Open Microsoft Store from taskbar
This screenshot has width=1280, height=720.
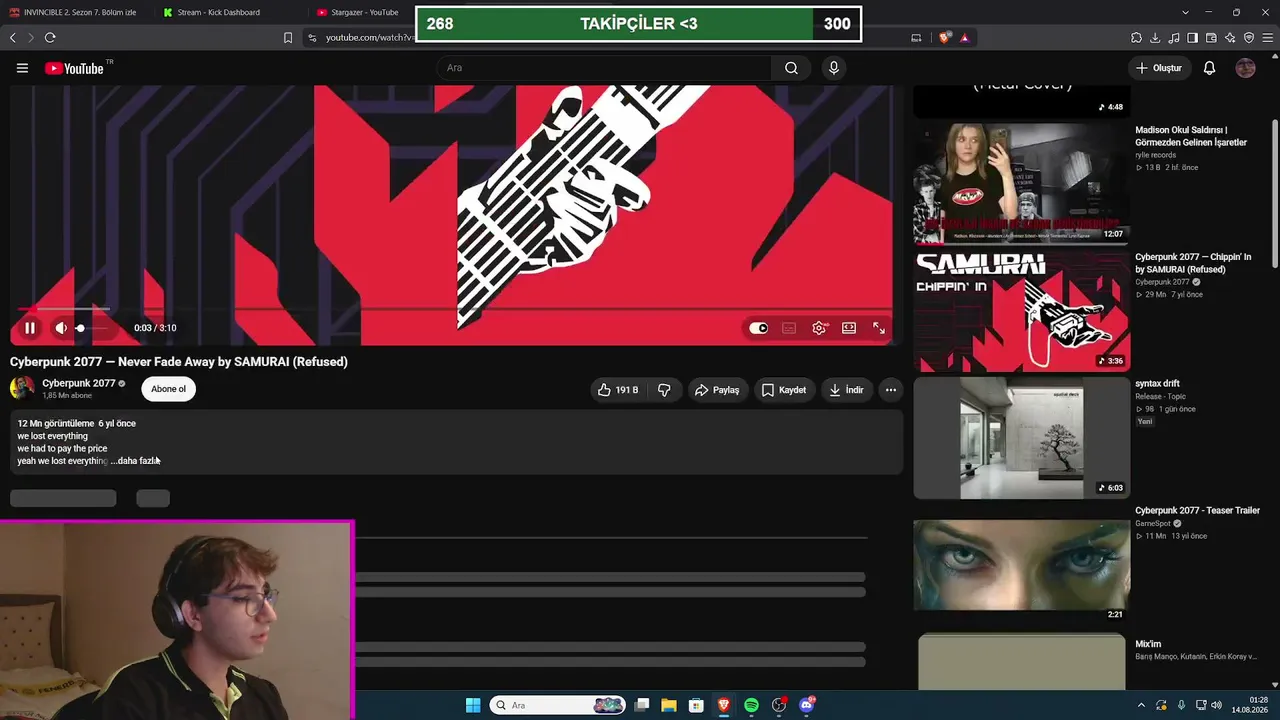[696, 705]
